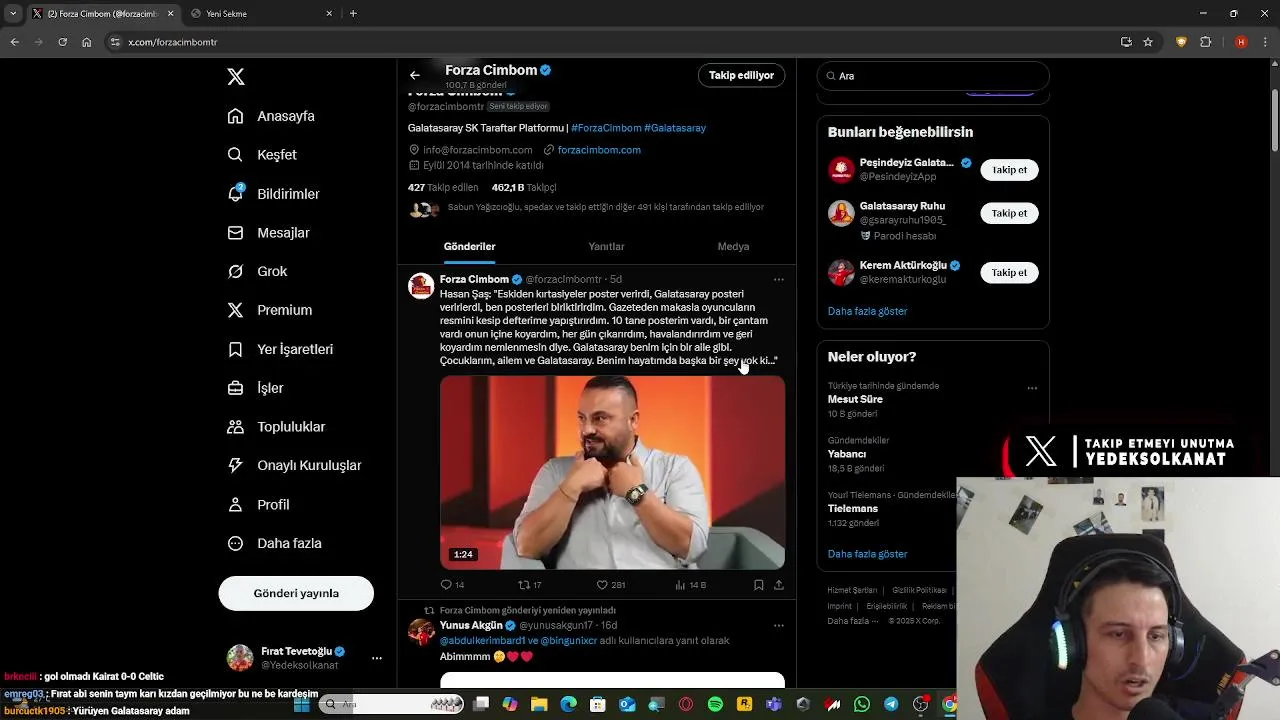Open options for the Mesut Süre trend
The height and width of the screenshot is (720, 1280).
click(1032, 388)
